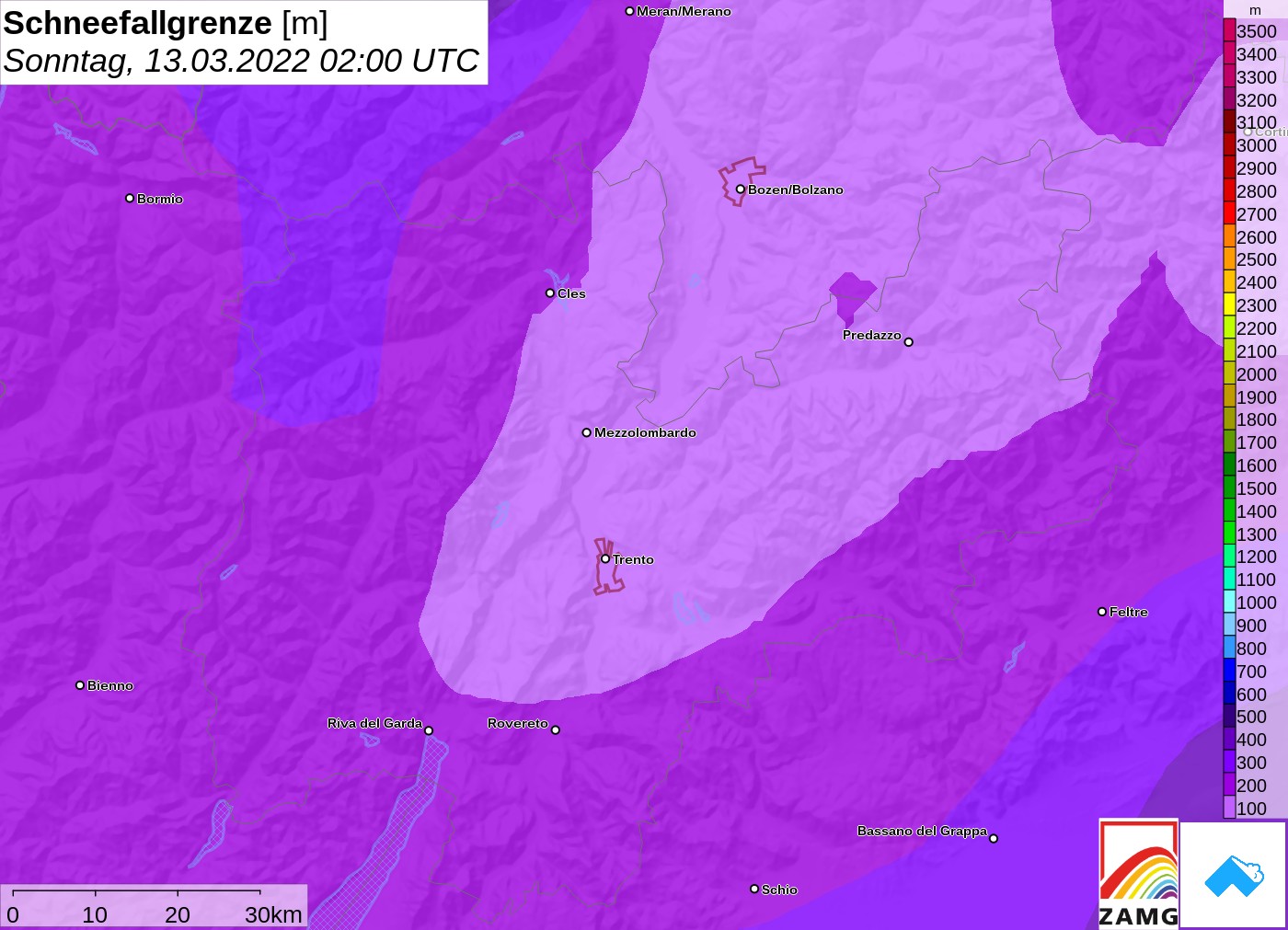Select the Cles city marker dot

point(550,293)
